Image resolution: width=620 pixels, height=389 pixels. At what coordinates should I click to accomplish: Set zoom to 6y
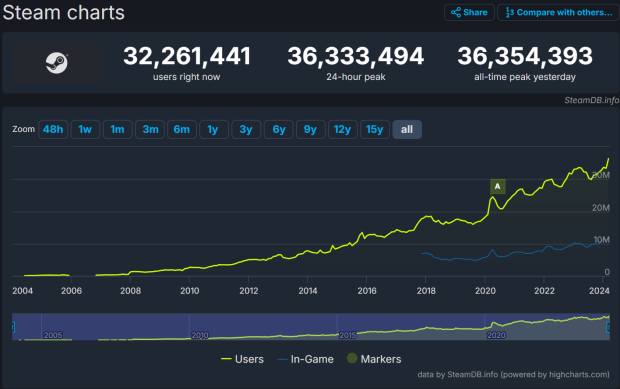pyautogui.click(x=279, y=129)
